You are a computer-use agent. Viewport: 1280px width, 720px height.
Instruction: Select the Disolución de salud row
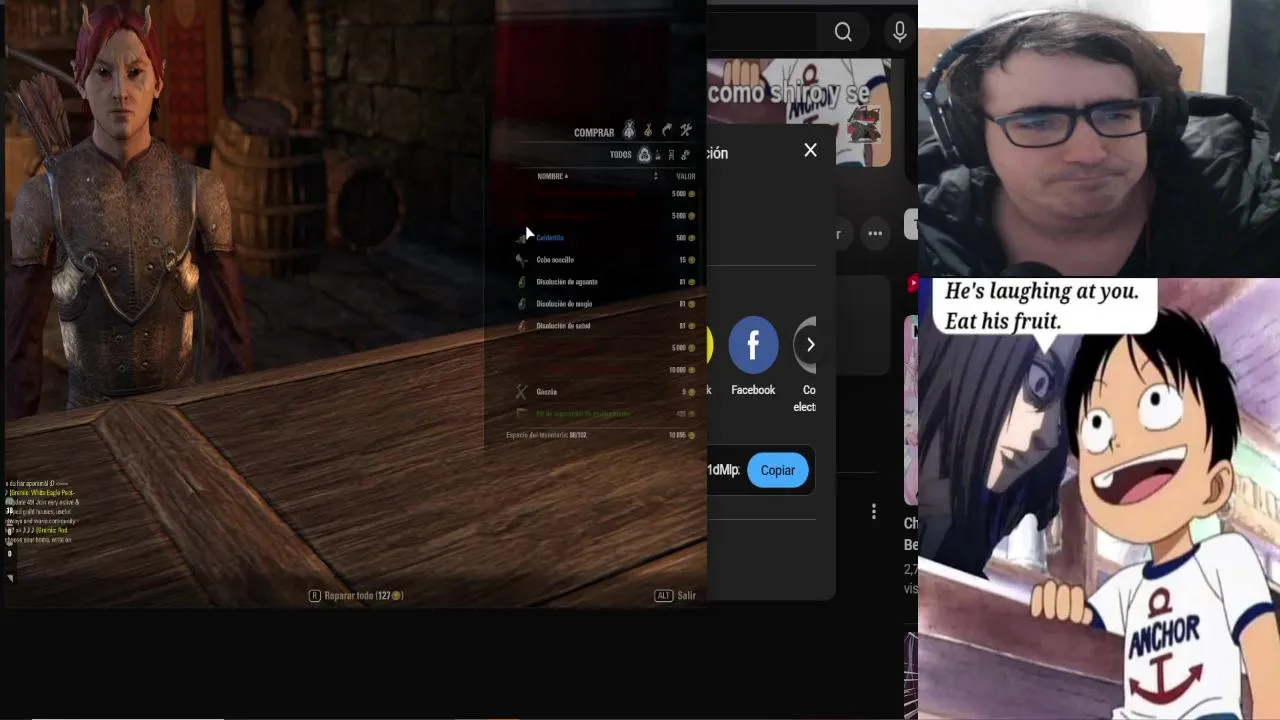[x=604, y=326]
